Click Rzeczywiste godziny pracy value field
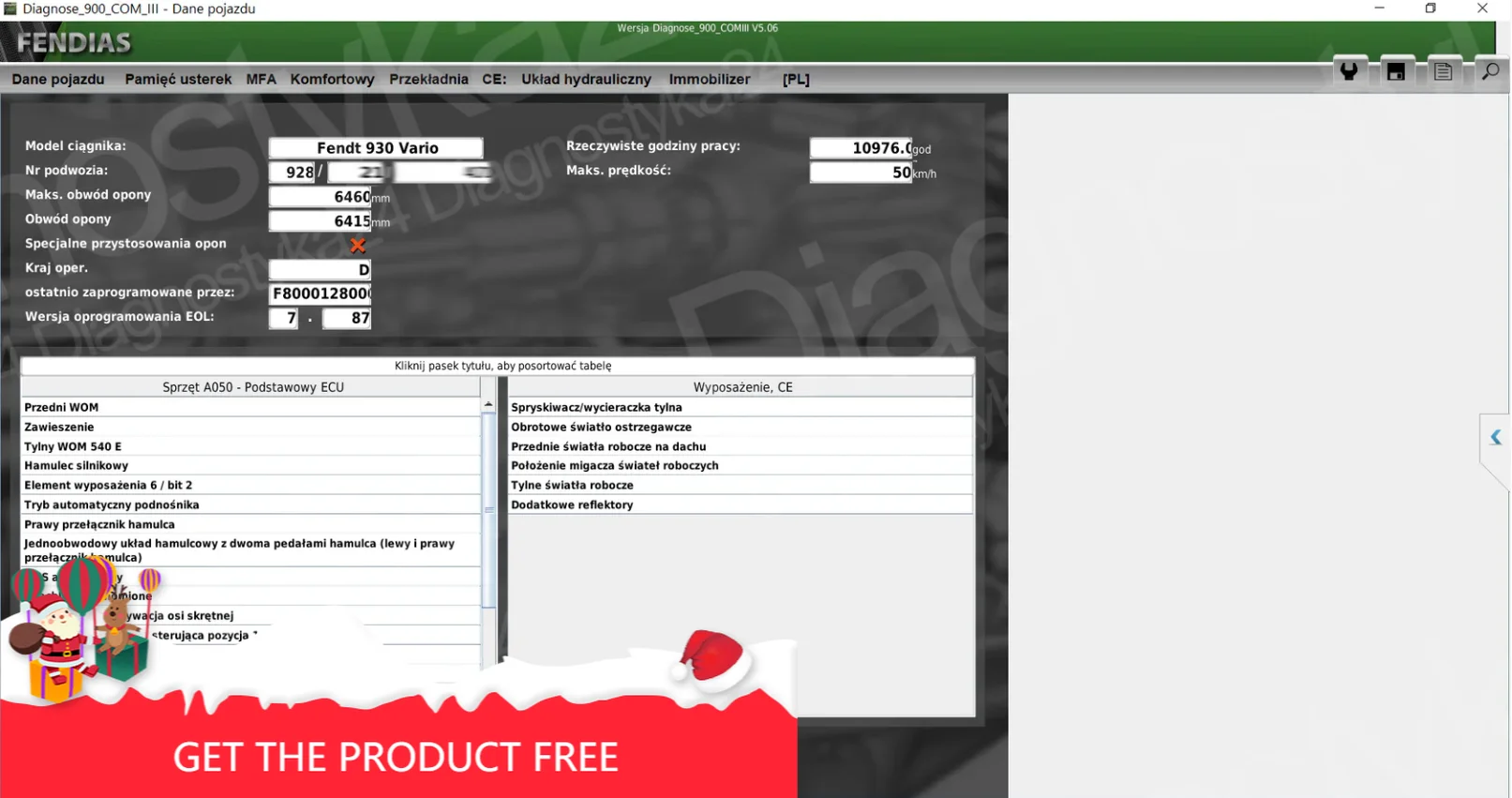 861,148
